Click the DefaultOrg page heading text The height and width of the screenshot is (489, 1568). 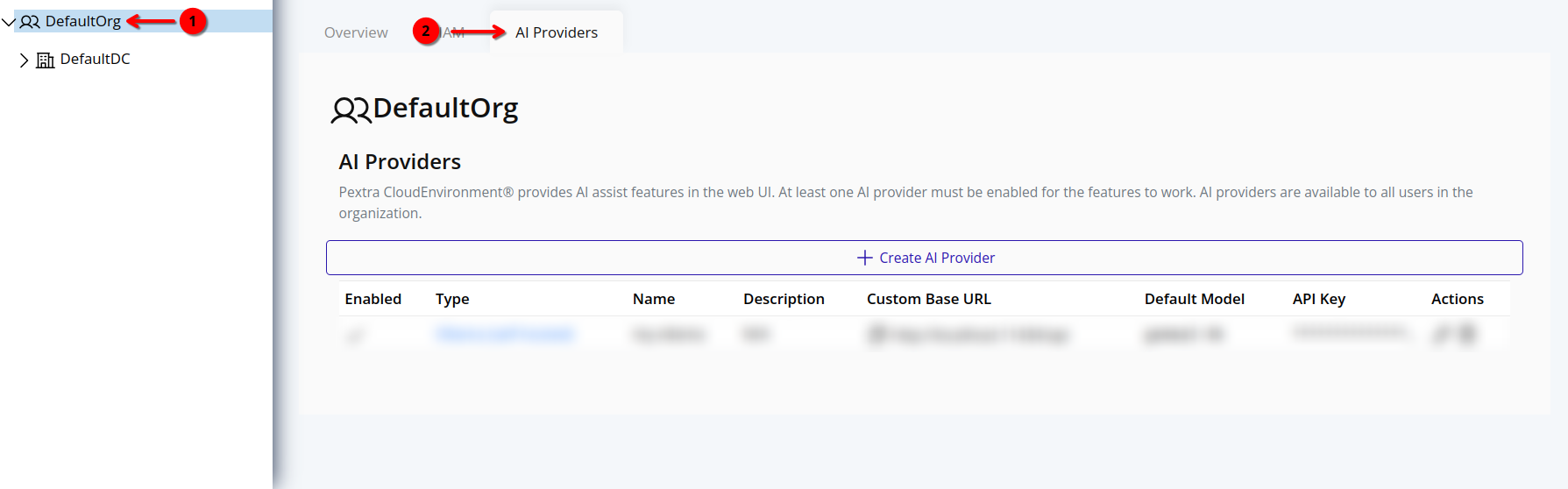(445, 108)
